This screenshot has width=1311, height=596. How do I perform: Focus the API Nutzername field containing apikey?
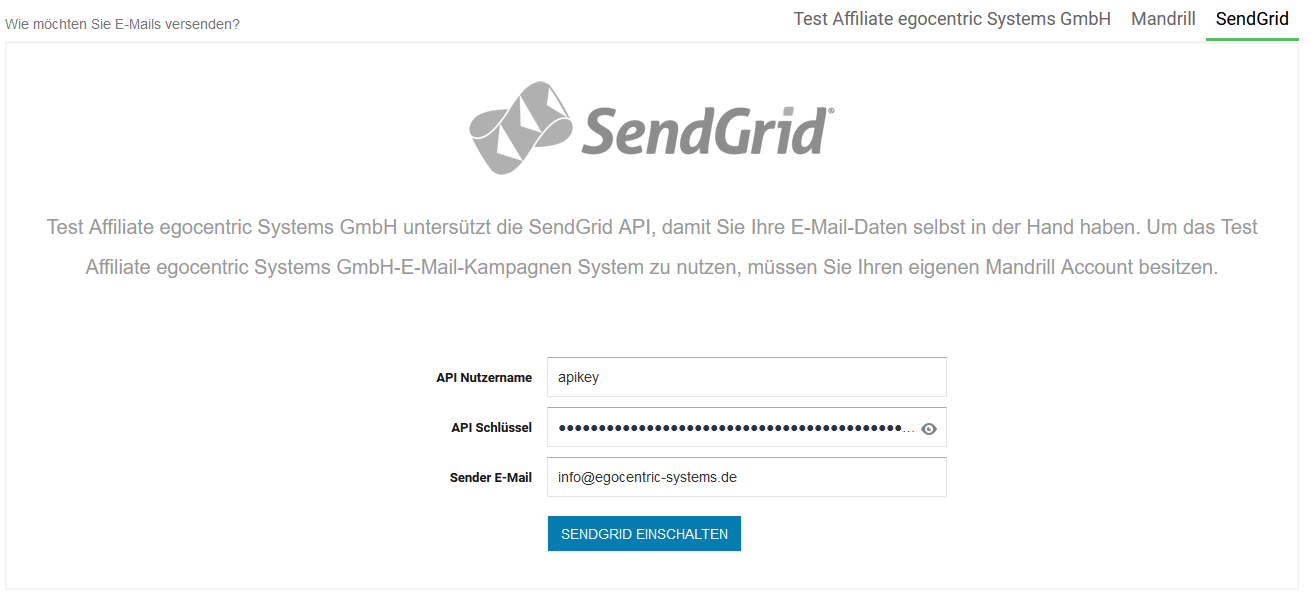pyautogui.click(x=746, y=377)
